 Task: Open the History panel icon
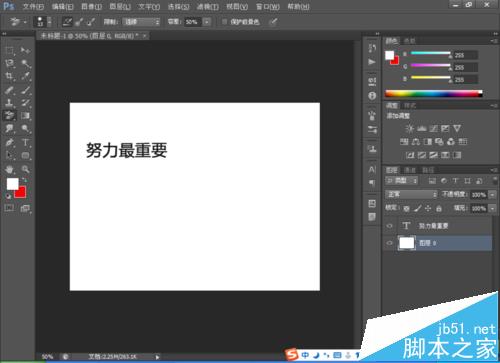[x=372, y=49]
